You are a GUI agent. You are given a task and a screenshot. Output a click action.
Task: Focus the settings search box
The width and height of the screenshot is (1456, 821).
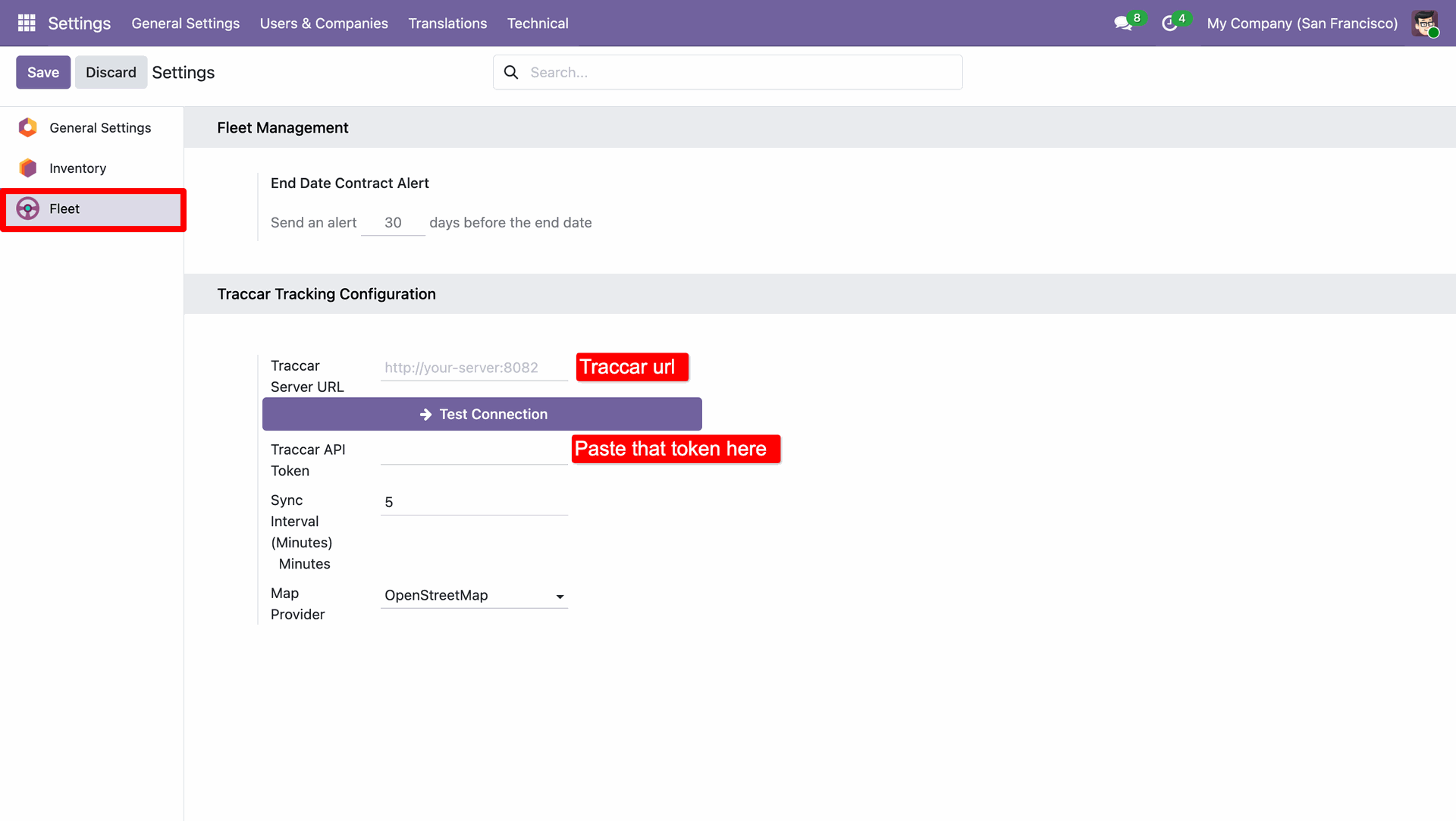728,72
